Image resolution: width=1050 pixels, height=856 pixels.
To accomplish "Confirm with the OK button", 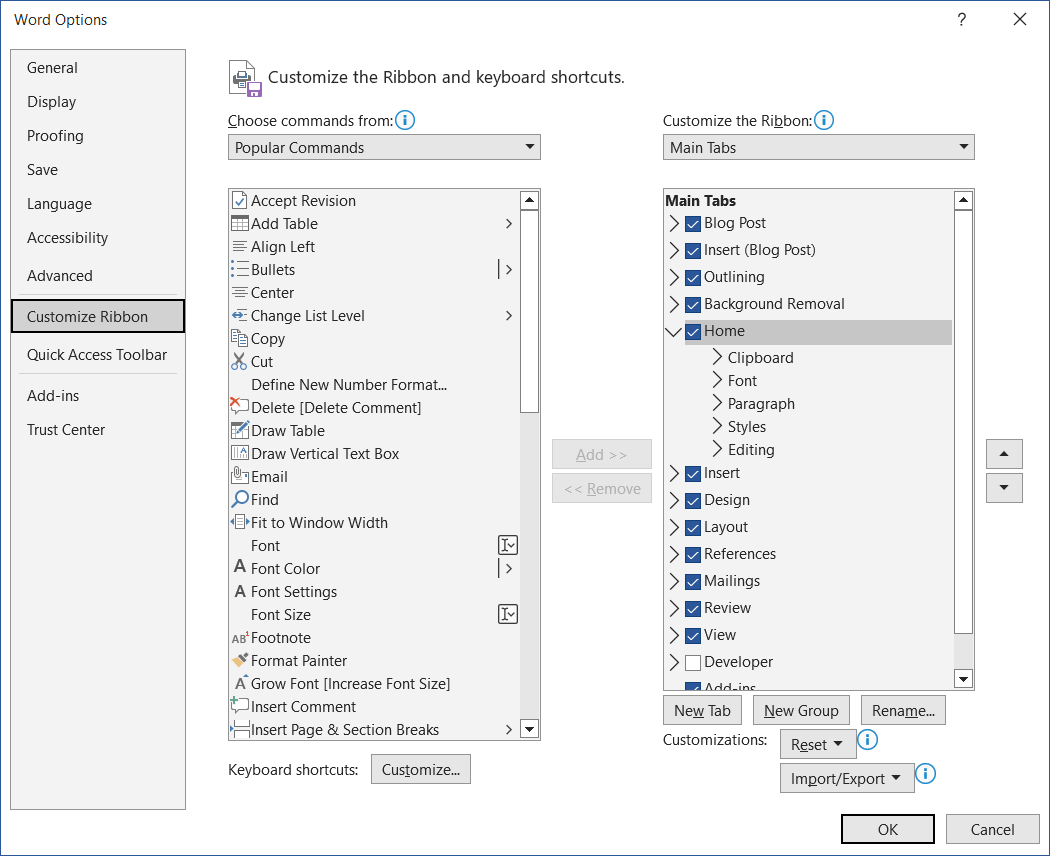I will pyautogui.click(x=888, y=829).
